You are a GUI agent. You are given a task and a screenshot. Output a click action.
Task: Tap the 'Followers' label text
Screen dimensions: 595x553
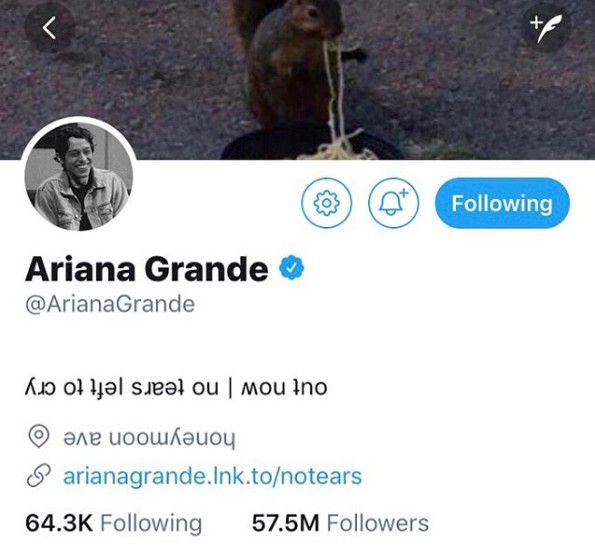pos(378,523)
